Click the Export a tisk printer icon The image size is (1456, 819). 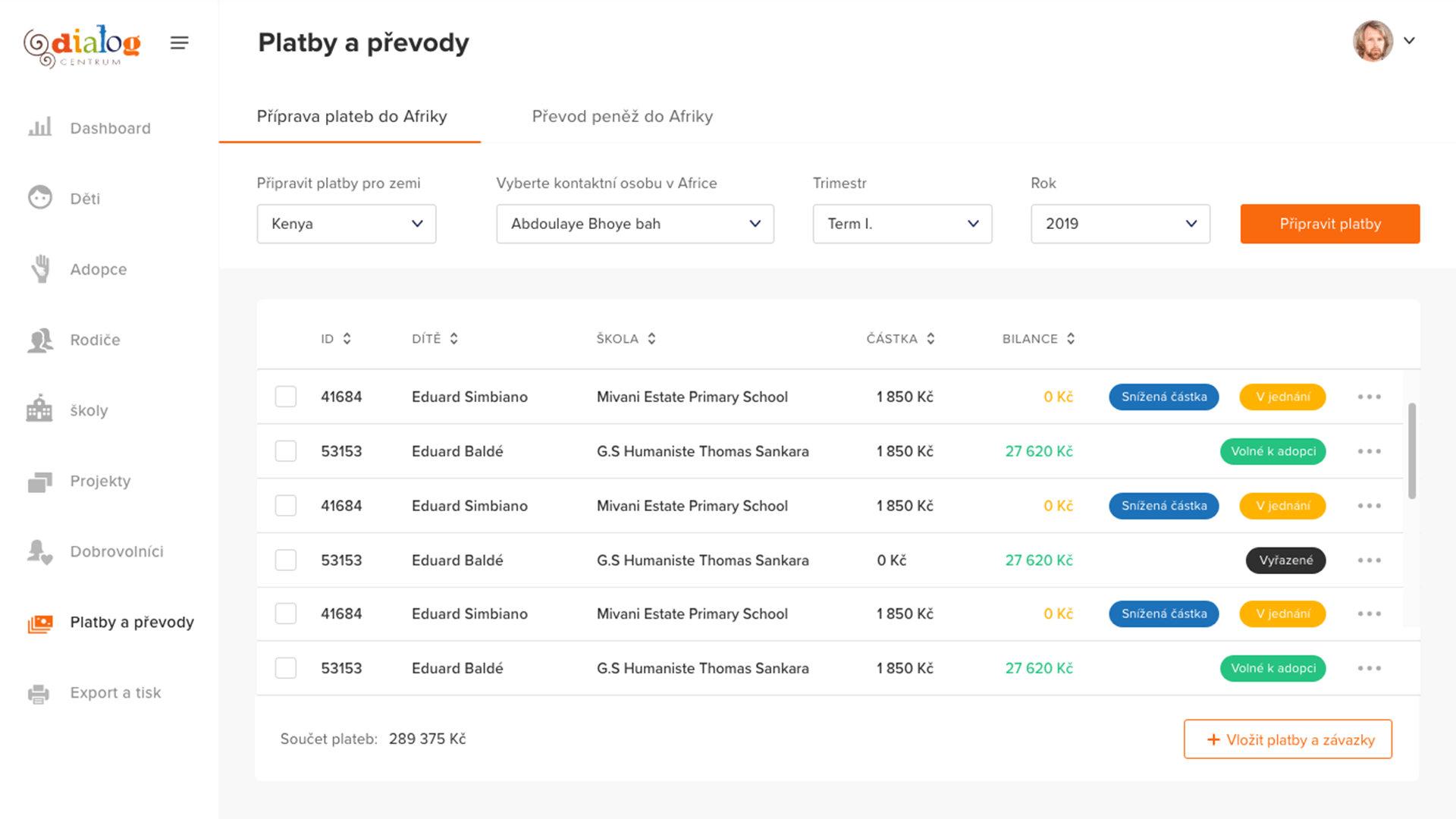pyautogui.click(x=39, y=693)
